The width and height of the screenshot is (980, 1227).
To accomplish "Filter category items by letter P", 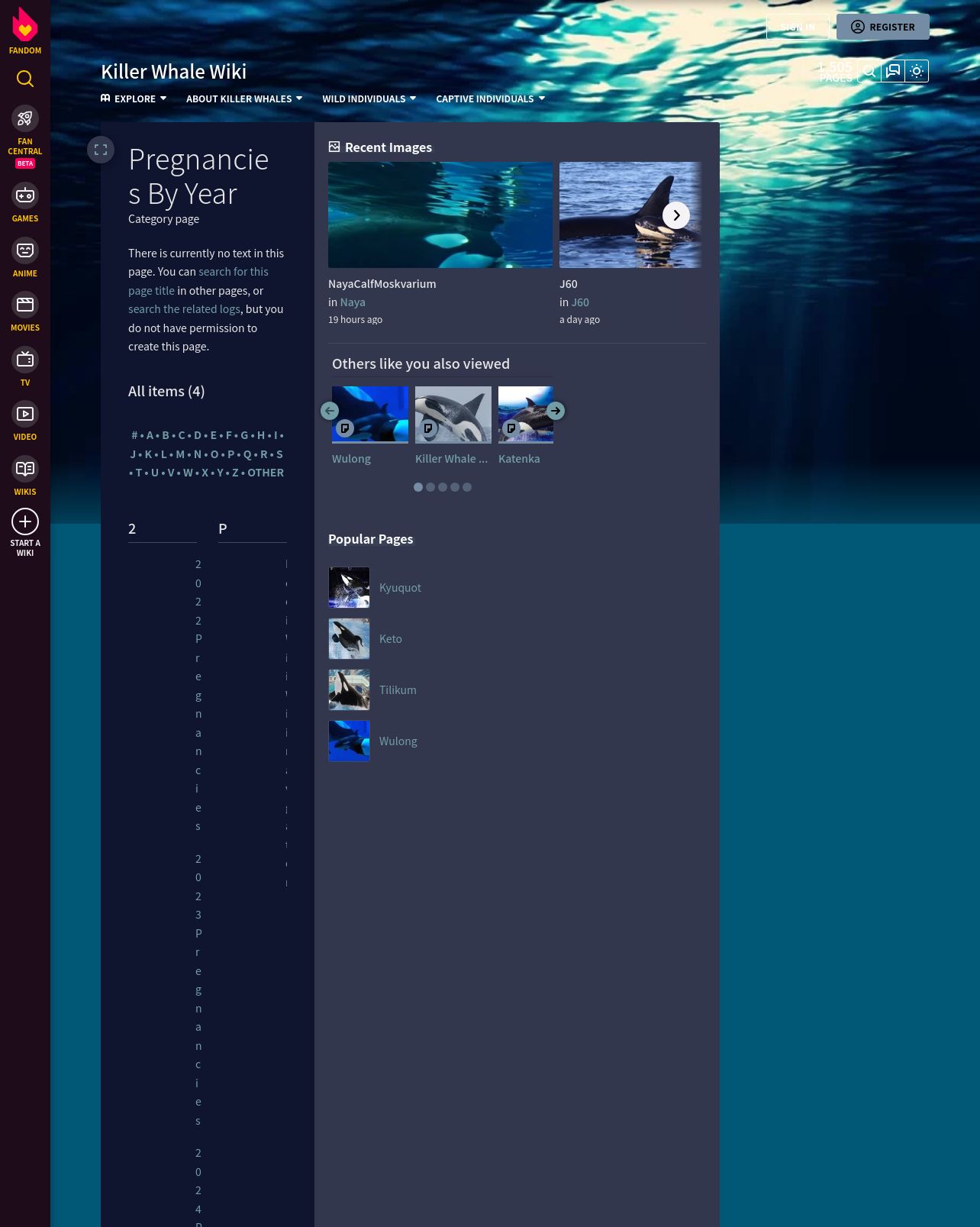I will 231,454.
